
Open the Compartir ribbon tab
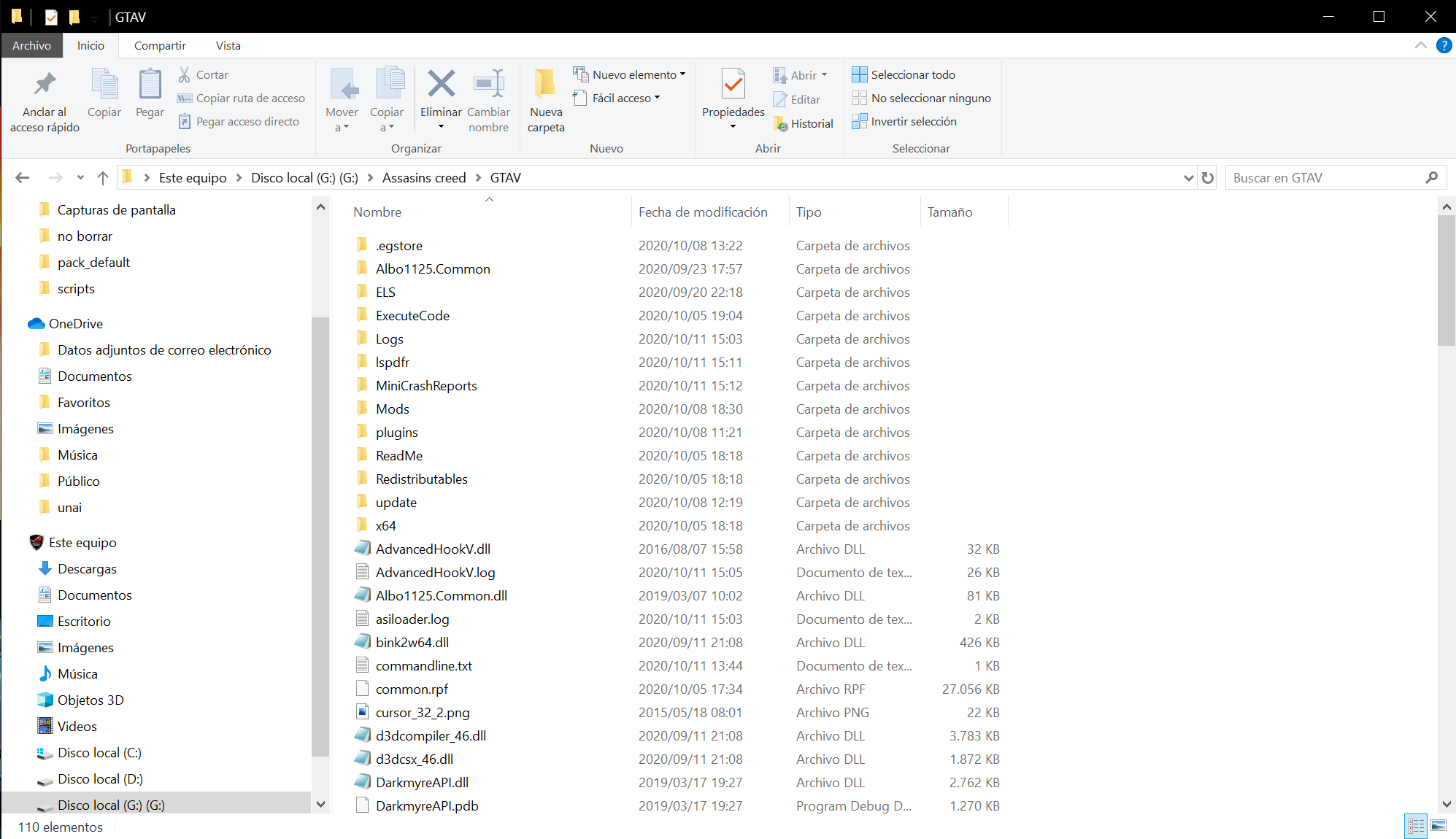(160, 45)
